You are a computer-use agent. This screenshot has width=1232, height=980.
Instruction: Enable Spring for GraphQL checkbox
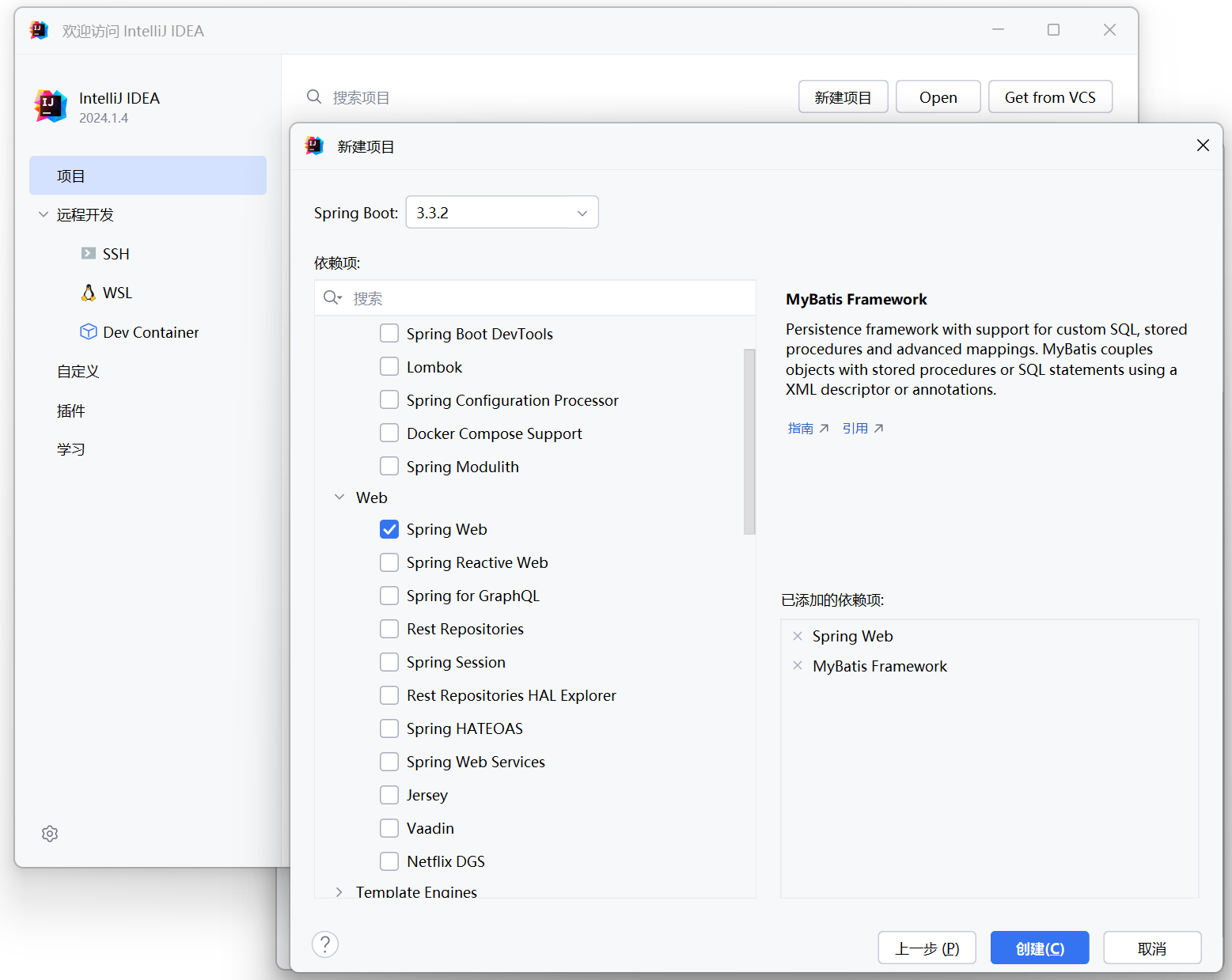tap(389, 596)
